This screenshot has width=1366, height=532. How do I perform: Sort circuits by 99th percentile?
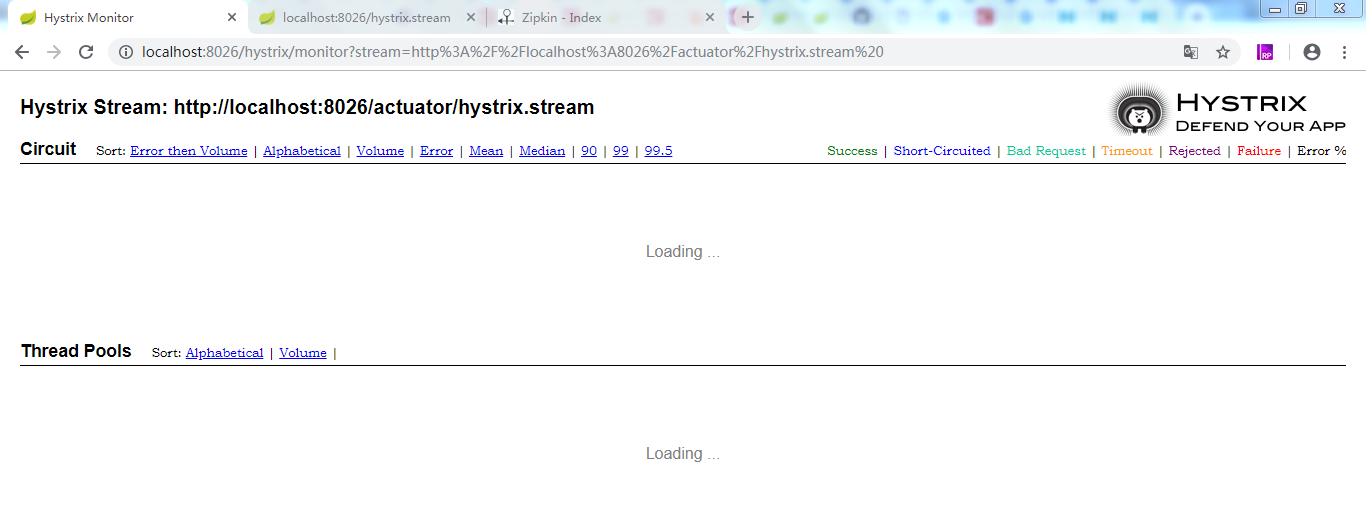[621, 151]
